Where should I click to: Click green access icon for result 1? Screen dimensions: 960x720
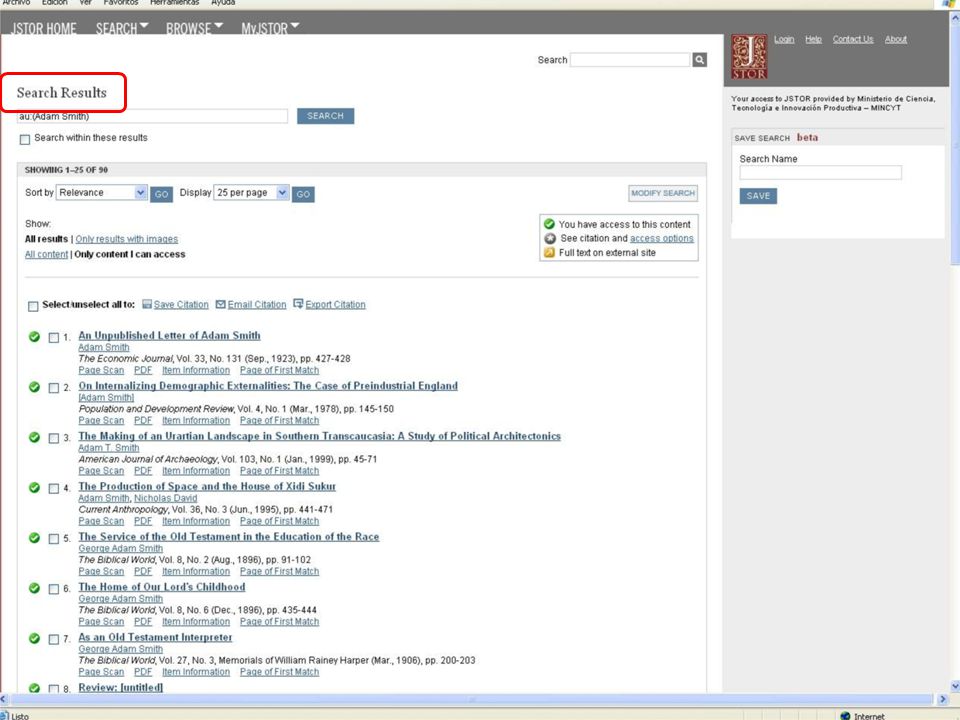click(x=34, y=336)
